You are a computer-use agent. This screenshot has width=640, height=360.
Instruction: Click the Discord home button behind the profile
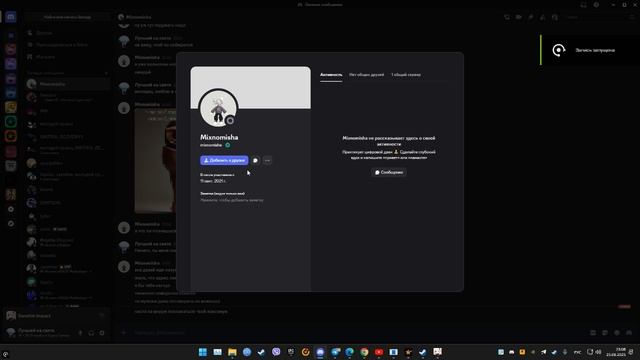pyautogui.click(x=11, y=17)
